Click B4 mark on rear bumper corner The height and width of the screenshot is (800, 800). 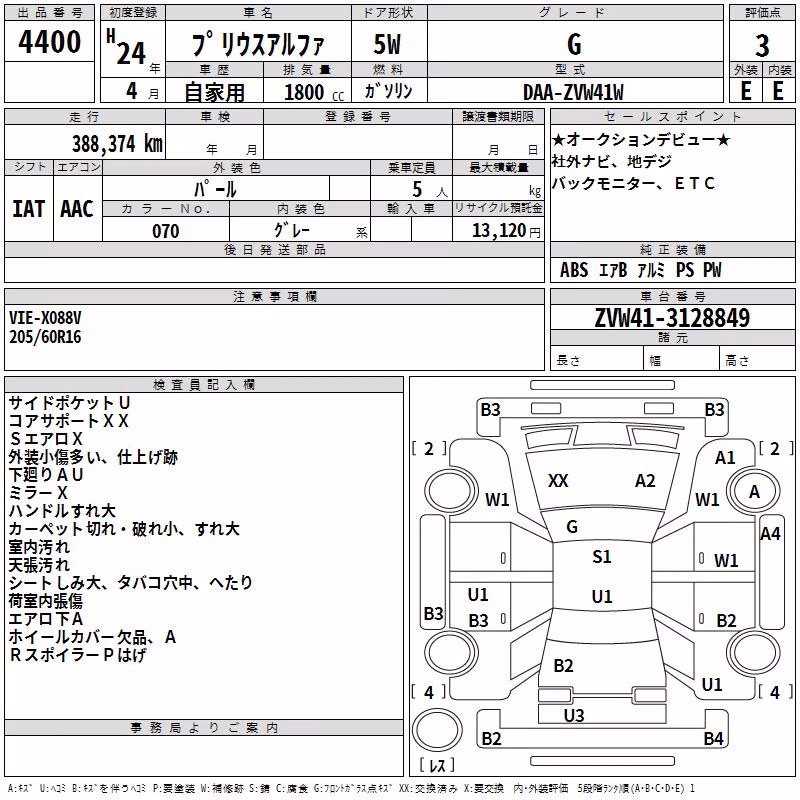click(x=713, y=738)
